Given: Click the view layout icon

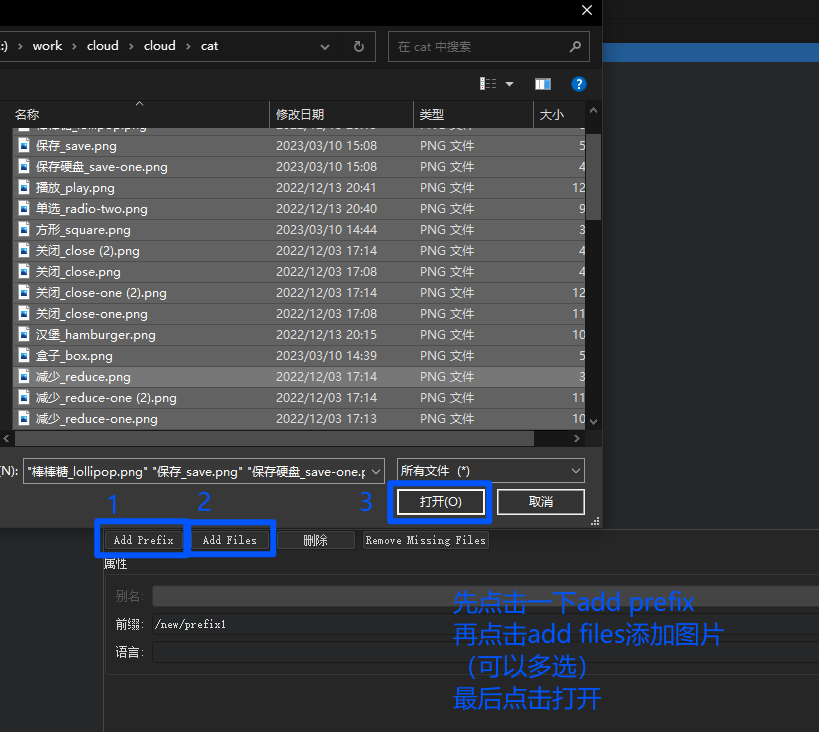Looking at the screenshot, I should [488, 84].
